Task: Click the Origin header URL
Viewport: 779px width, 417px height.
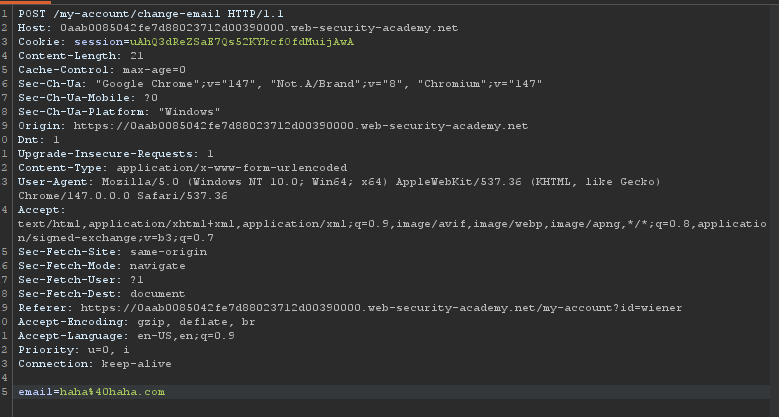Action: pos(301,126)
